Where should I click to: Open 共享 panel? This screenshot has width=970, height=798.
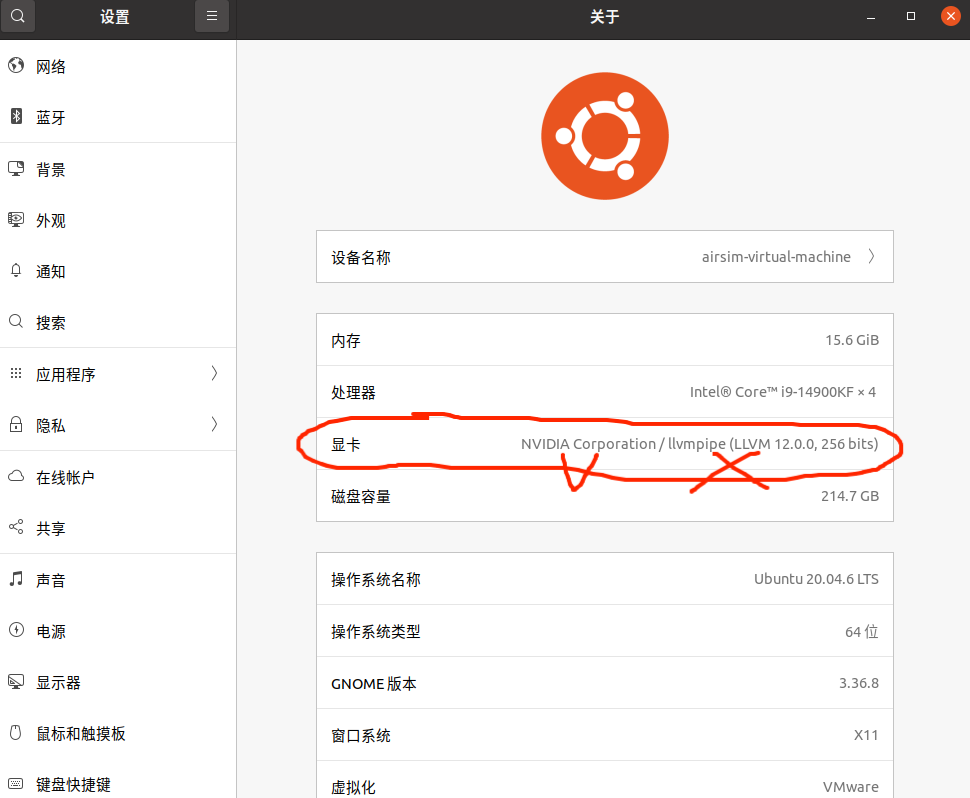tap(118, 528)
